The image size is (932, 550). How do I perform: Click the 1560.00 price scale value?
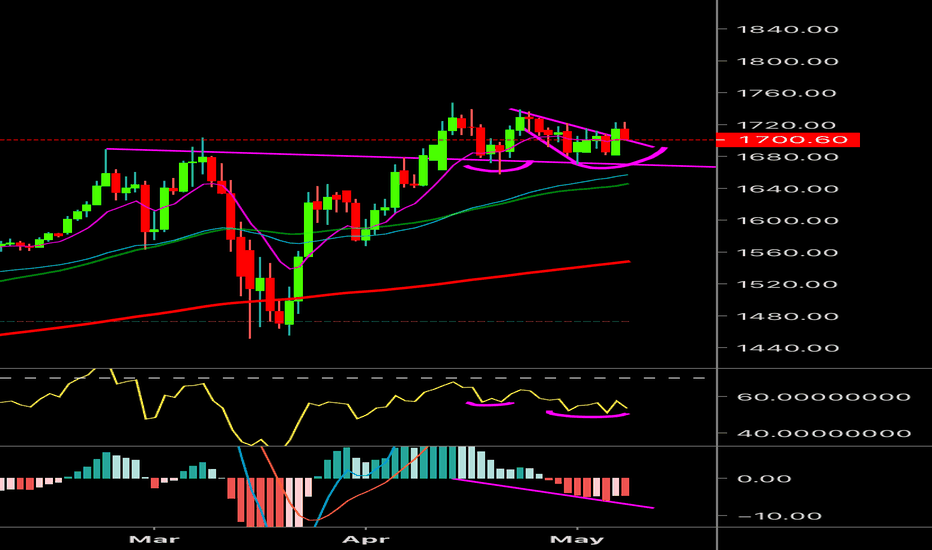(x=788, y=253)
